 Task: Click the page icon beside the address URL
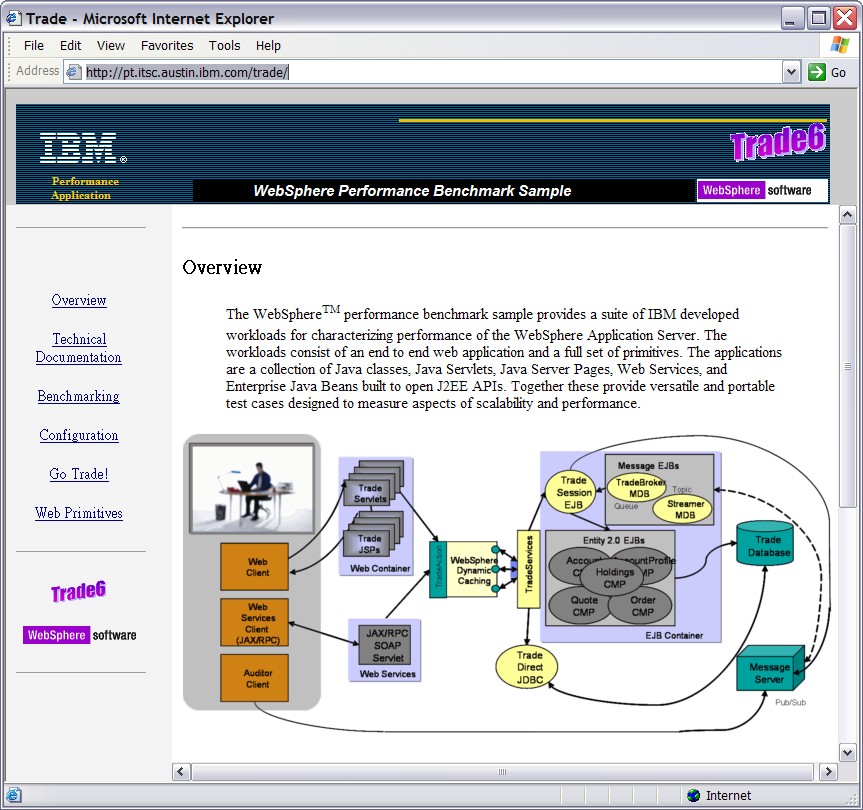(73, 72)
